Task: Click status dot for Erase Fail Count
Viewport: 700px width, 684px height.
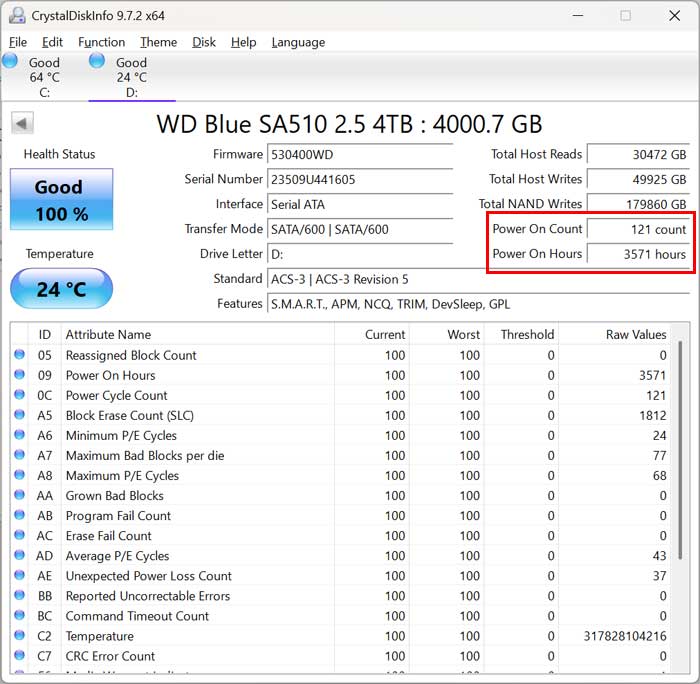Action: 19,535
